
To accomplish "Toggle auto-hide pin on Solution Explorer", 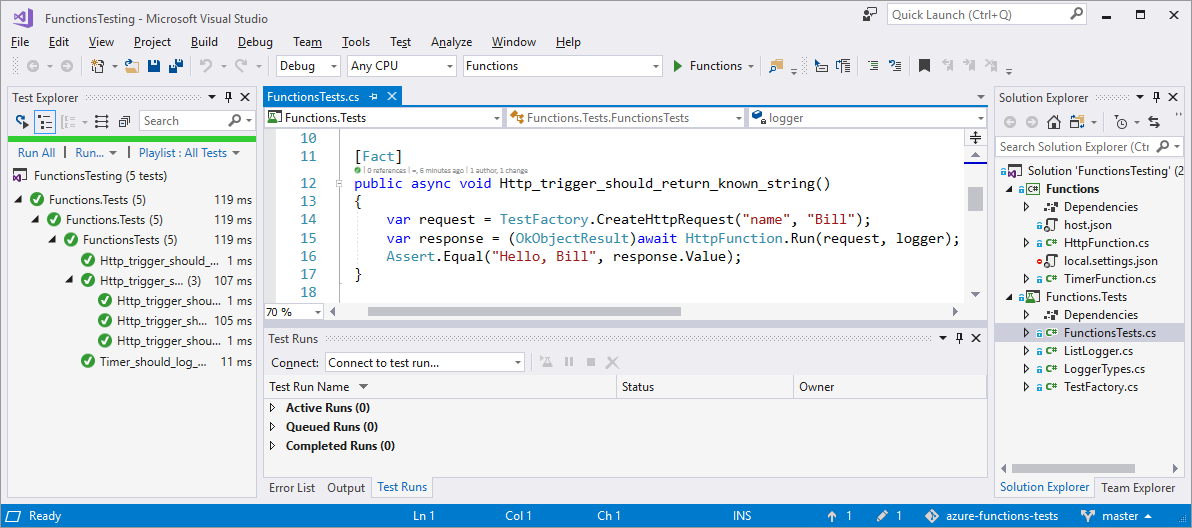I will [1156, 97].
